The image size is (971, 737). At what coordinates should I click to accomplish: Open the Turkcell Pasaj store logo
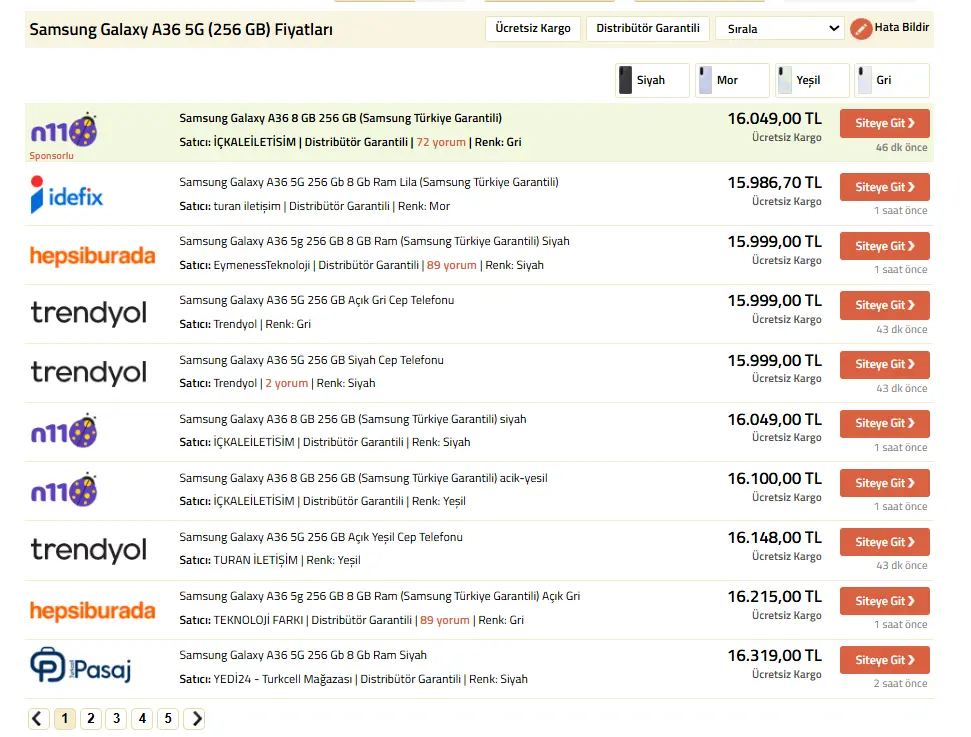point(81,666)
